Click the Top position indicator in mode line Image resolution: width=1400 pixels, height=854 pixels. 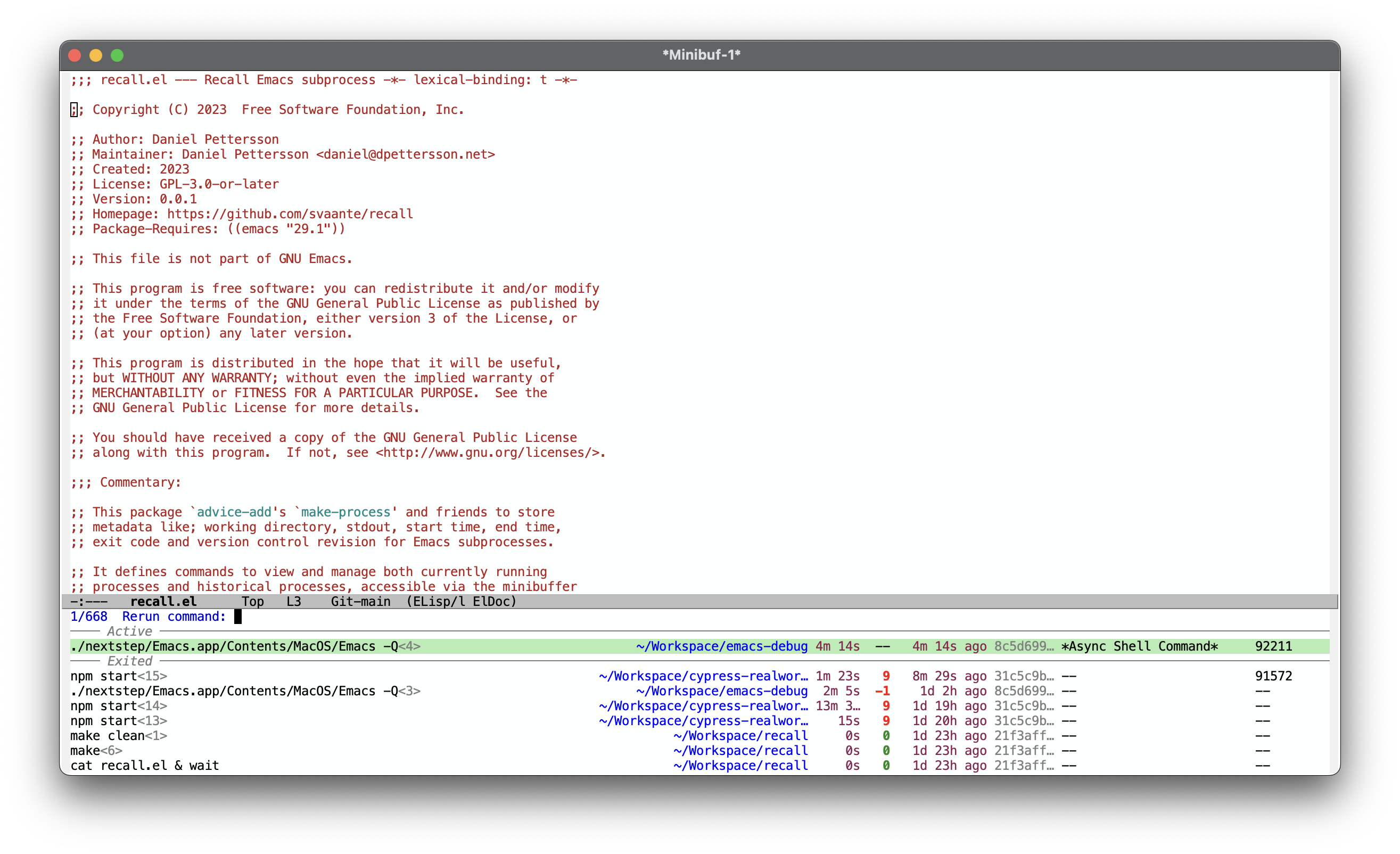coord(252,601)
